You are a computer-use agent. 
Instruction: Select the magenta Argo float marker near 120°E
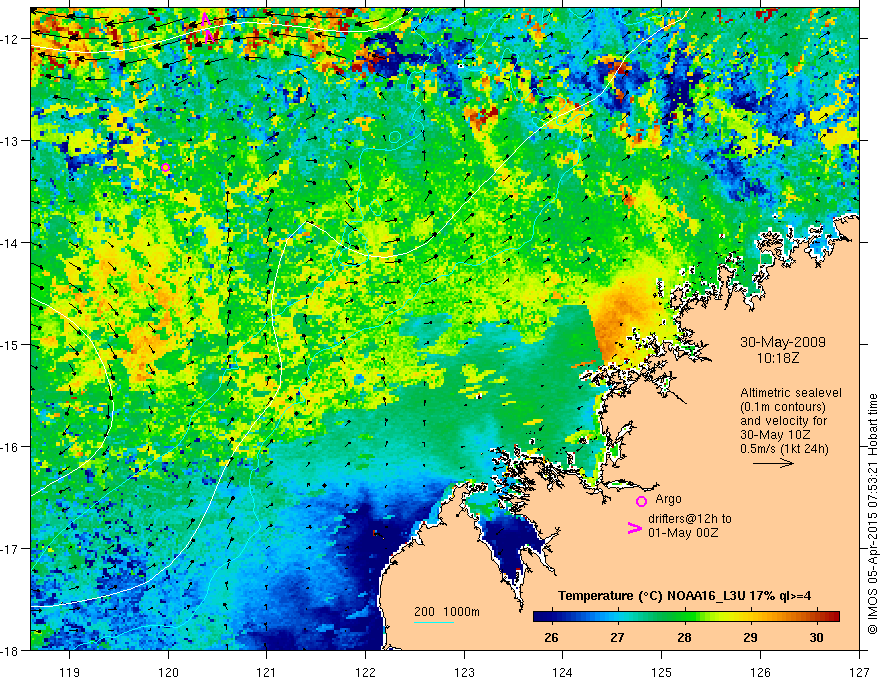[x=165, y=168]
